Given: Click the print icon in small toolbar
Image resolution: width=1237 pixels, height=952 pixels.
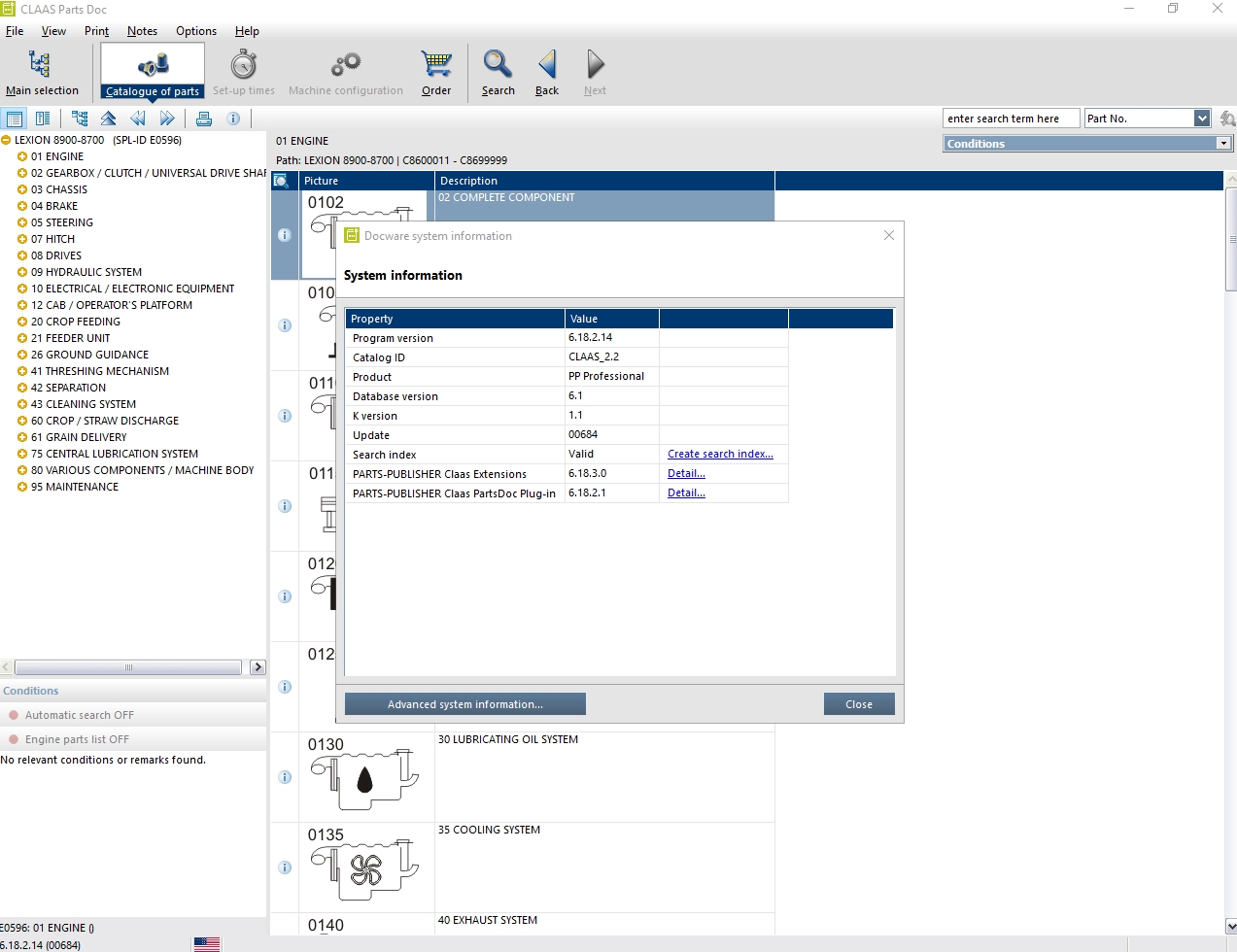Looking at the screenshot, I should (x=204, y=119).
